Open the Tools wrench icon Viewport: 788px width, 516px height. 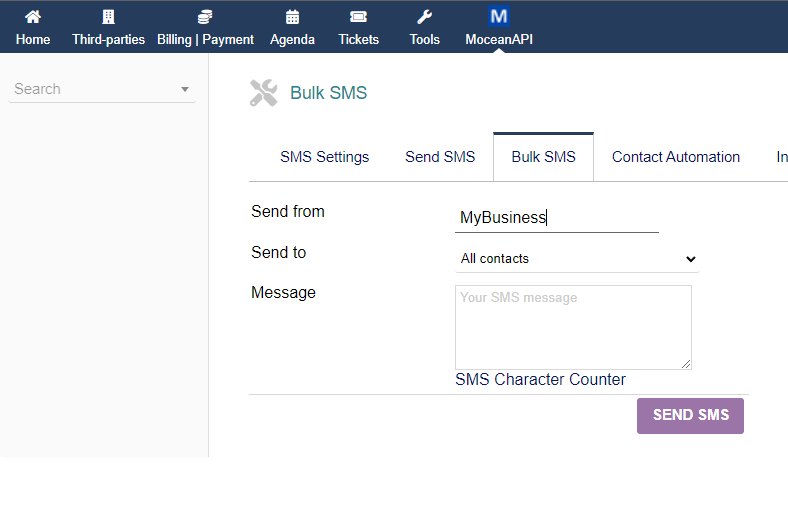pos(424,17)
